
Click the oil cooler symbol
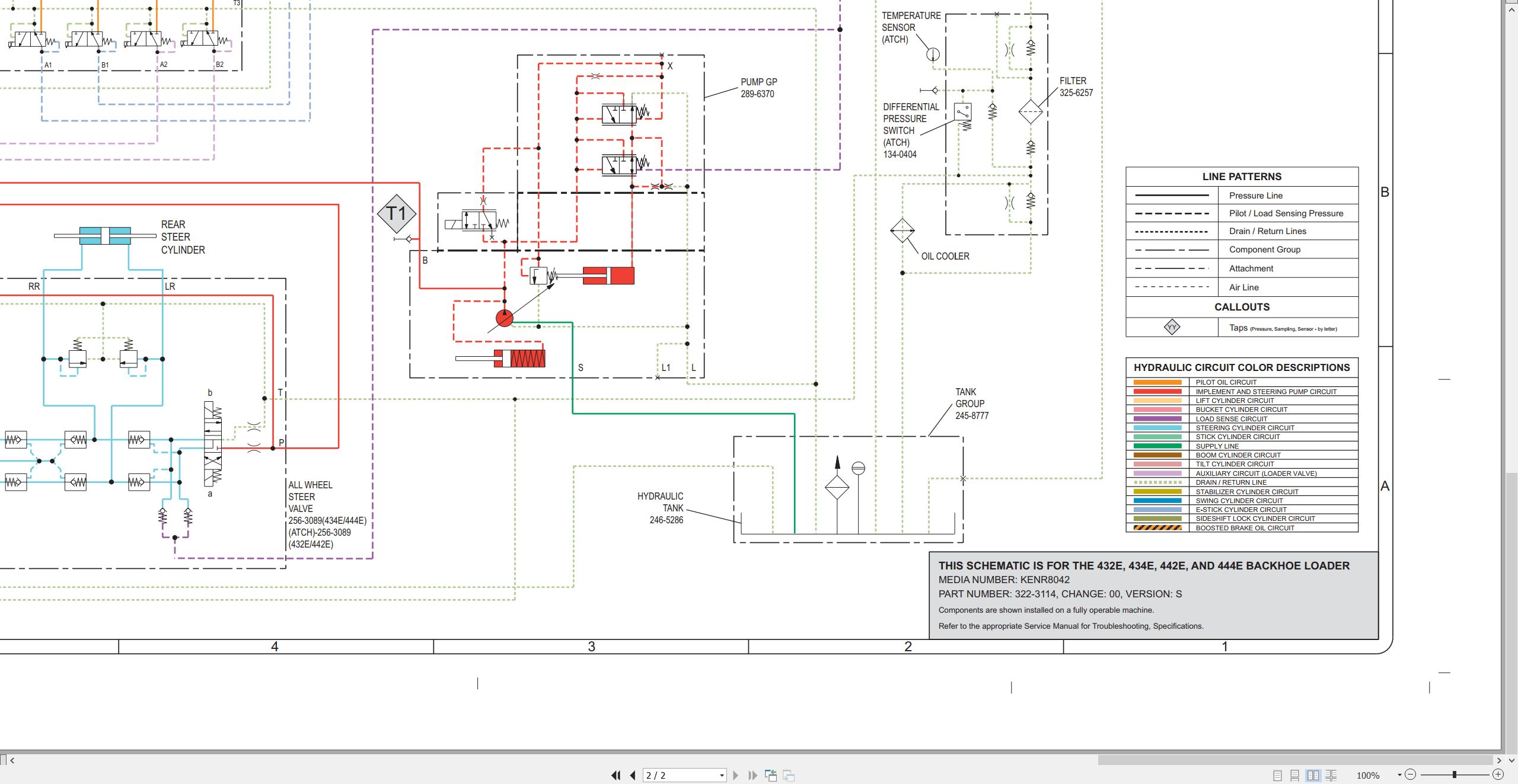pyautogui.click(x=902, y=231)
